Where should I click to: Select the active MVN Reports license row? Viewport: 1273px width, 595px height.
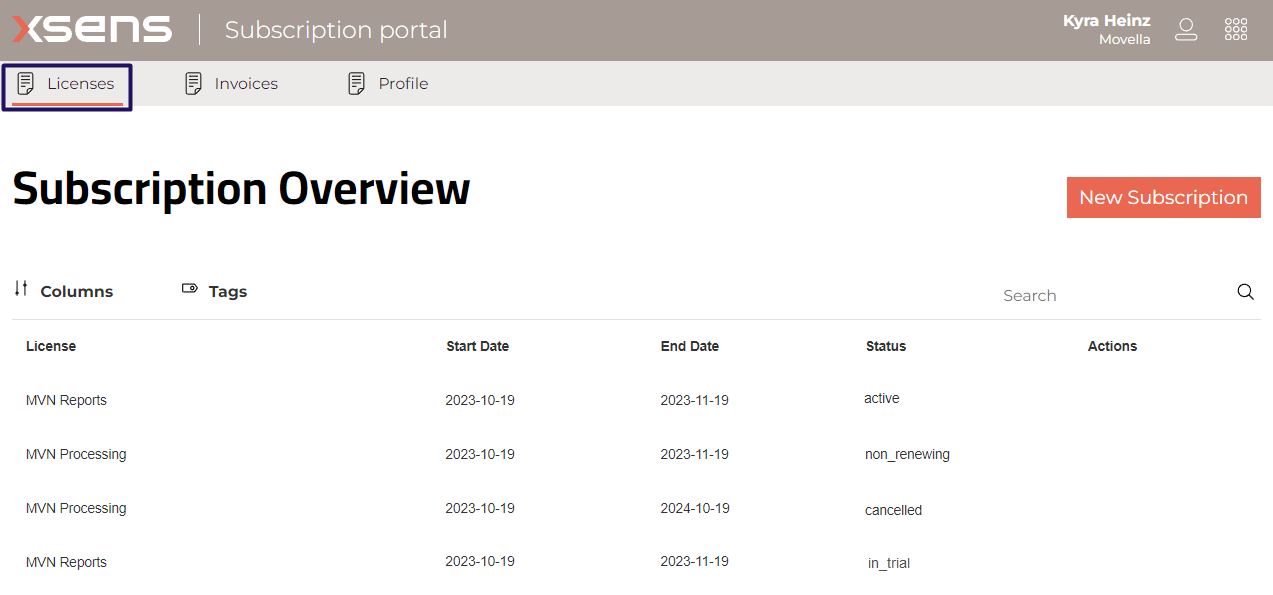400,399
